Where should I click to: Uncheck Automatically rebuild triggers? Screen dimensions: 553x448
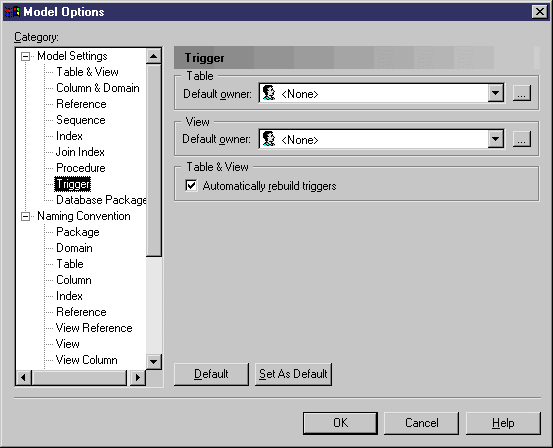pyautogui.click(x=191, y=186)
